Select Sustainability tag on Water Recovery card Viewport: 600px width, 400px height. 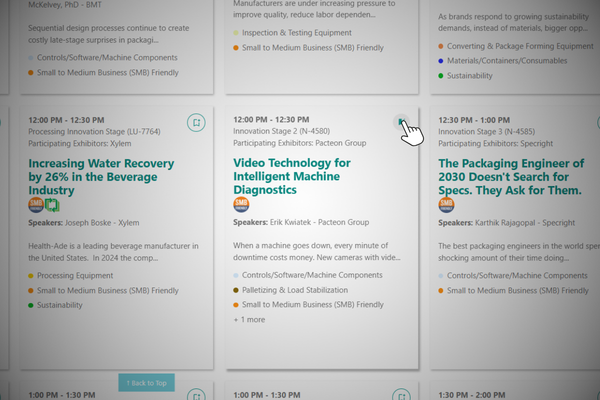click(x=55, y=305)
